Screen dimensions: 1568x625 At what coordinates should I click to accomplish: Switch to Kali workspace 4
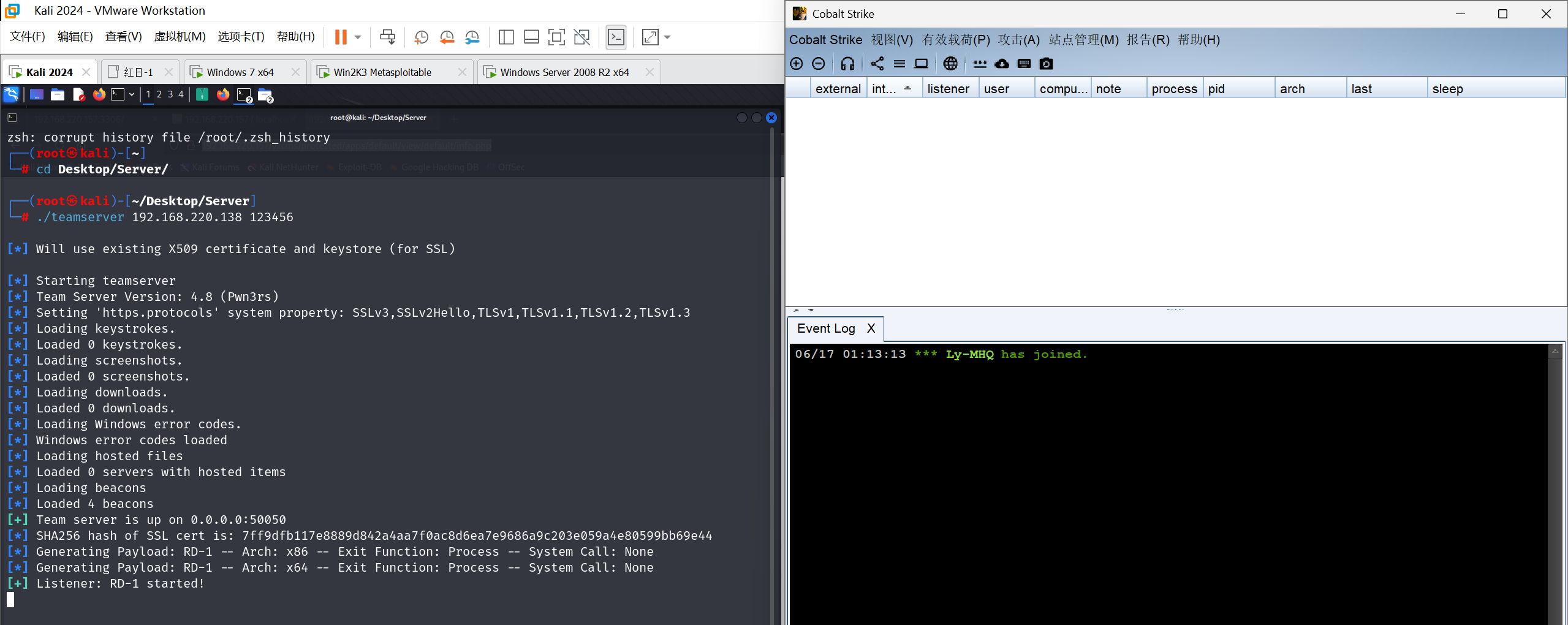[x=181, y=94]
